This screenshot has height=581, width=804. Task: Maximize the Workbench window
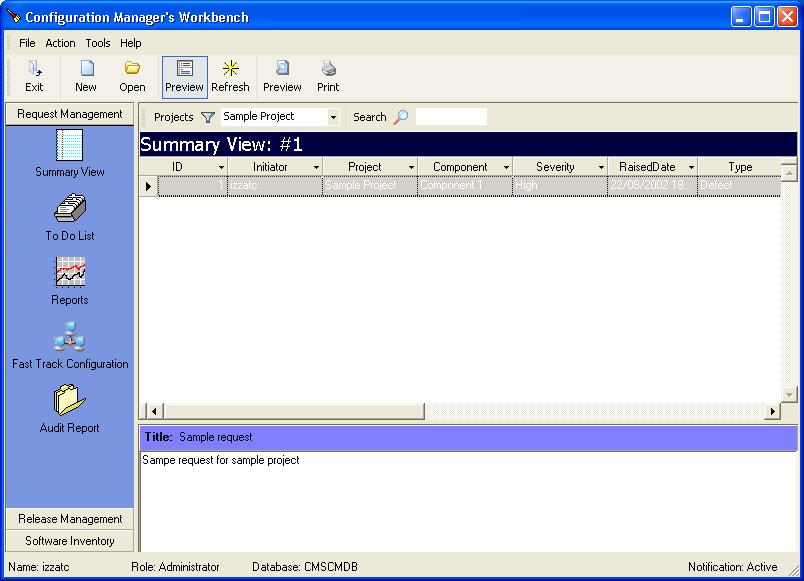pyautogui.click(x=764, y=17)
